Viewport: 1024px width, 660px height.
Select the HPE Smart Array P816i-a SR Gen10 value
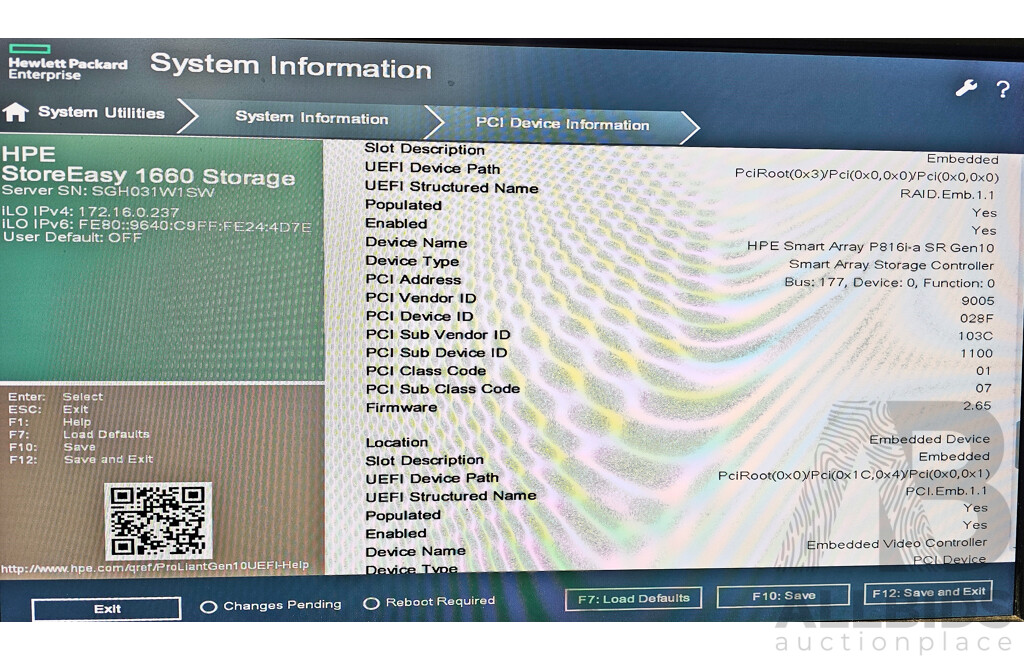coord(871,247)
